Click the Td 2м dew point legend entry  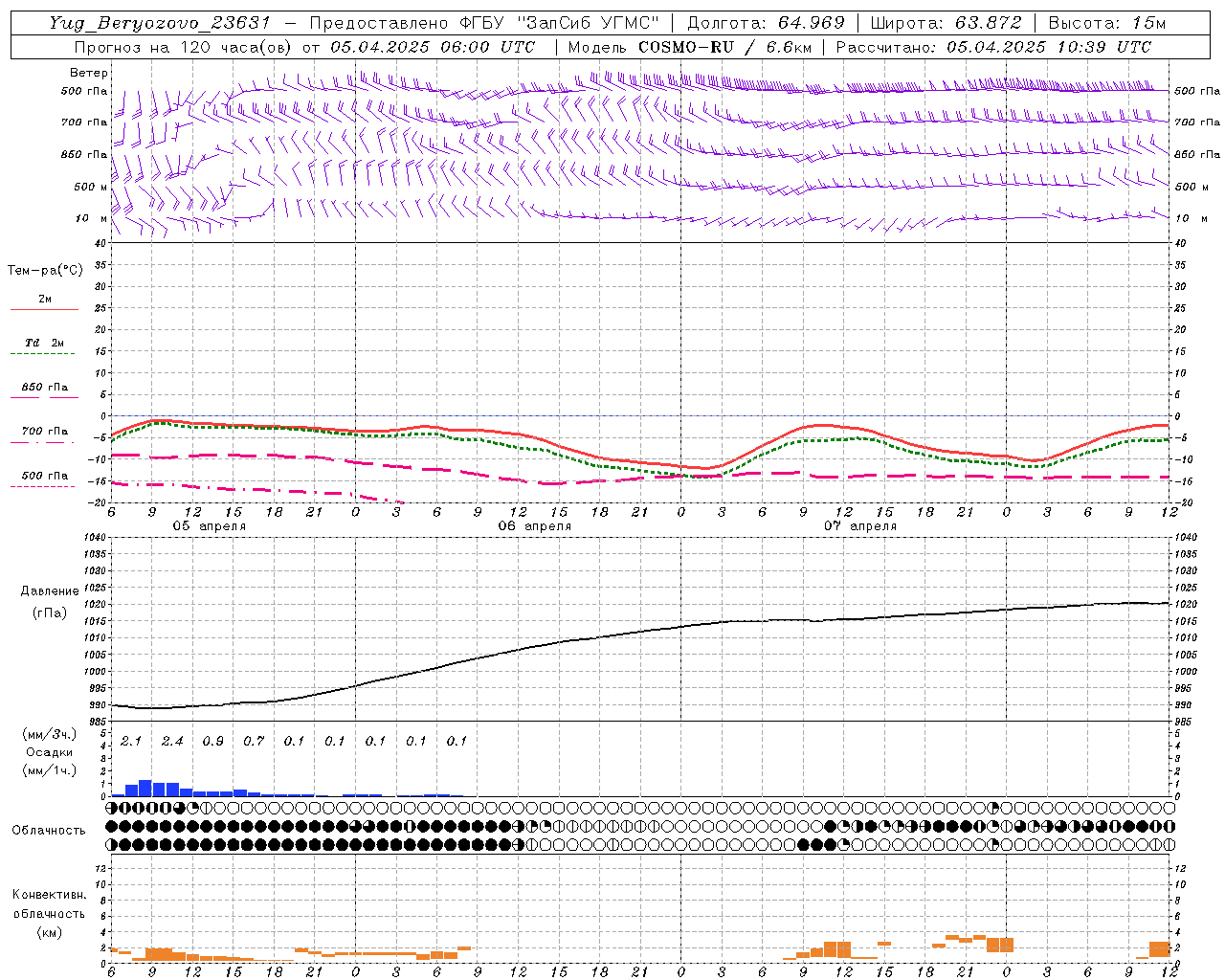coord(45,343)
